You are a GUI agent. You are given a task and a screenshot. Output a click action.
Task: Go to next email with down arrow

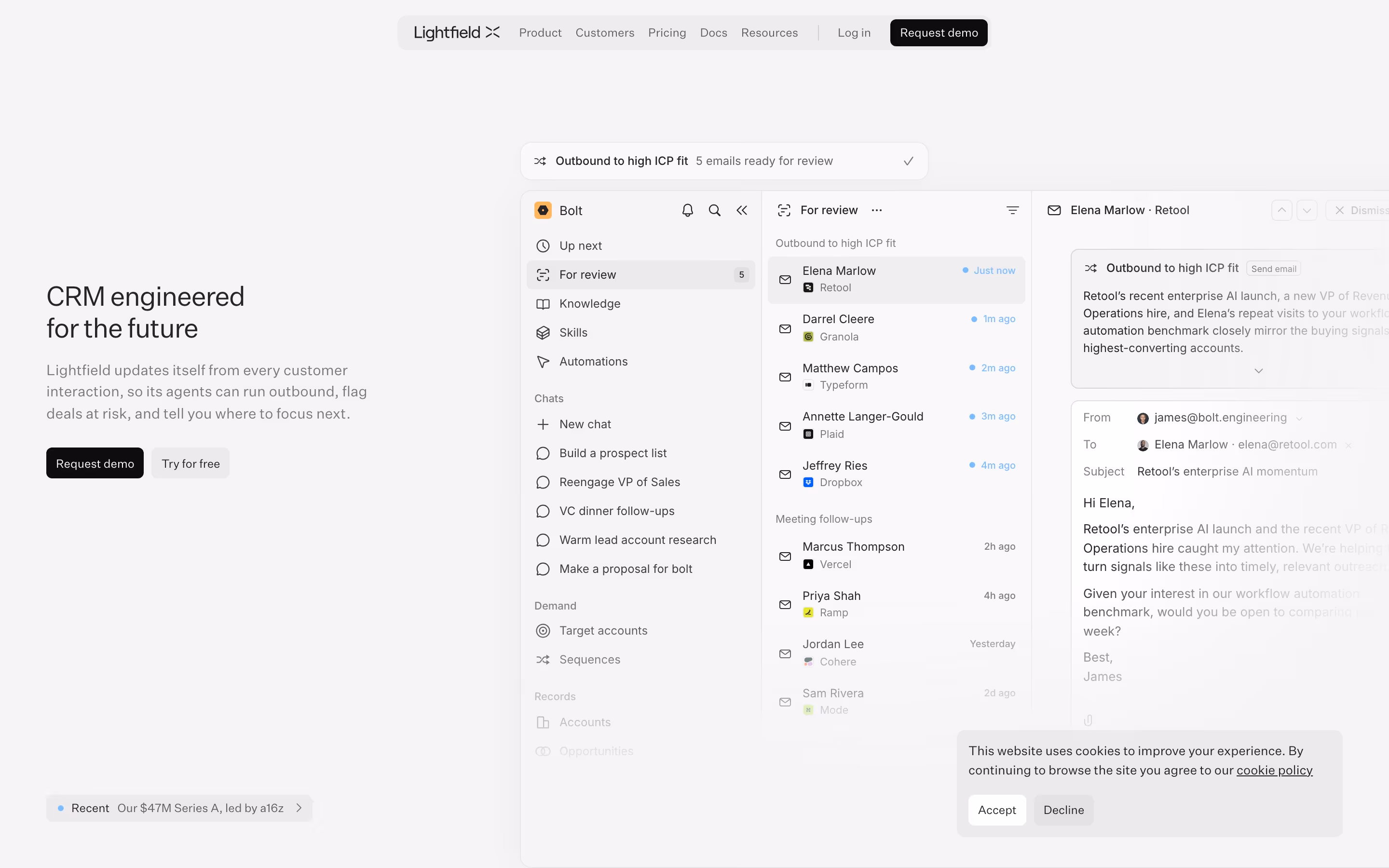click(x=1307, y=211)
